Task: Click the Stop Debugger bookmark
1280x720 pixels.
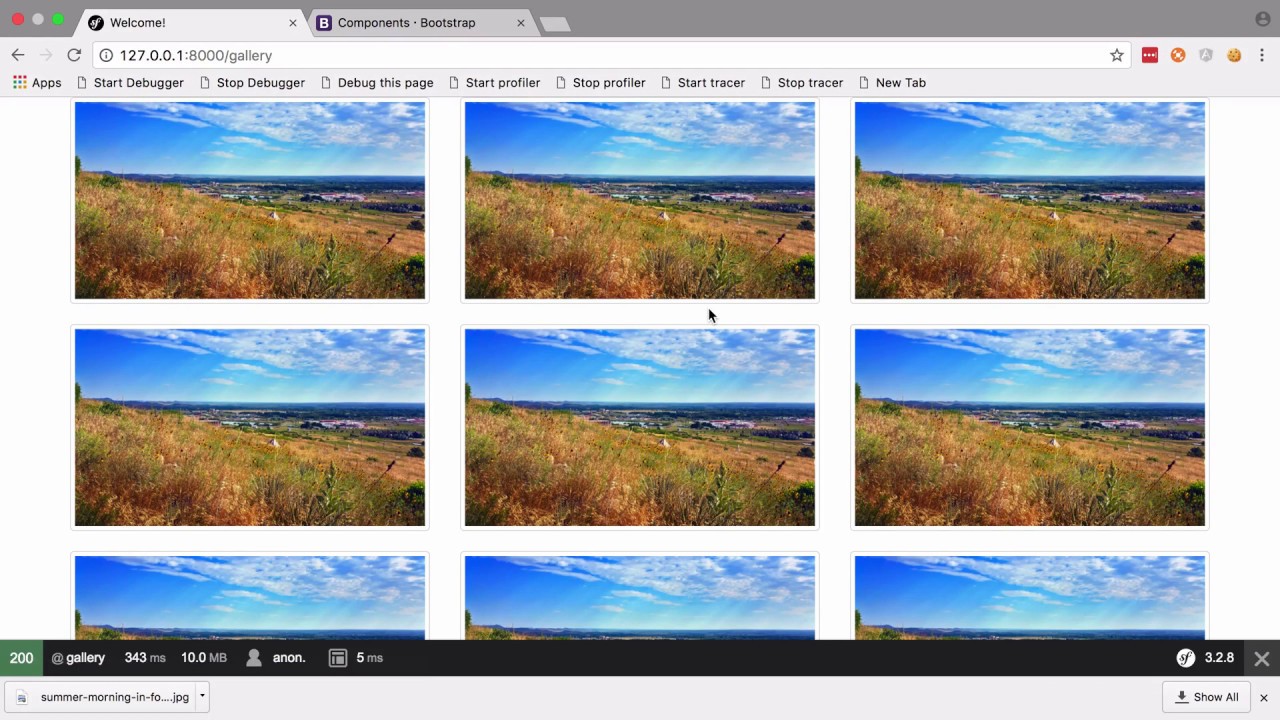Action: coord(252,83)
